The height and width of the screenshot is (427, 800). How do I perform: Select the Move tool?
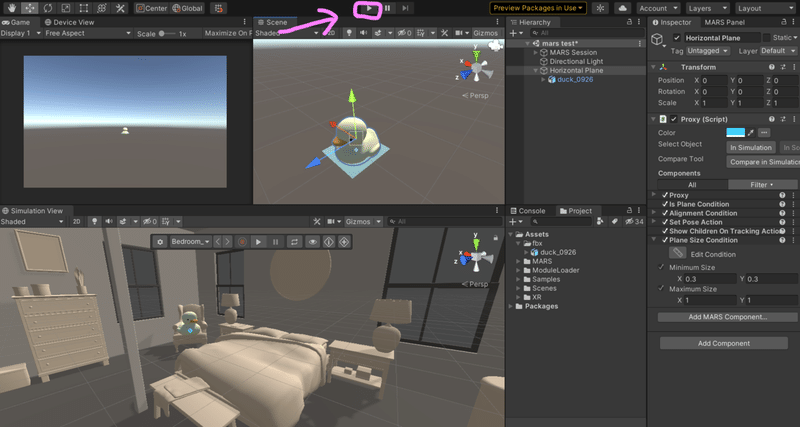pos(30,8)
